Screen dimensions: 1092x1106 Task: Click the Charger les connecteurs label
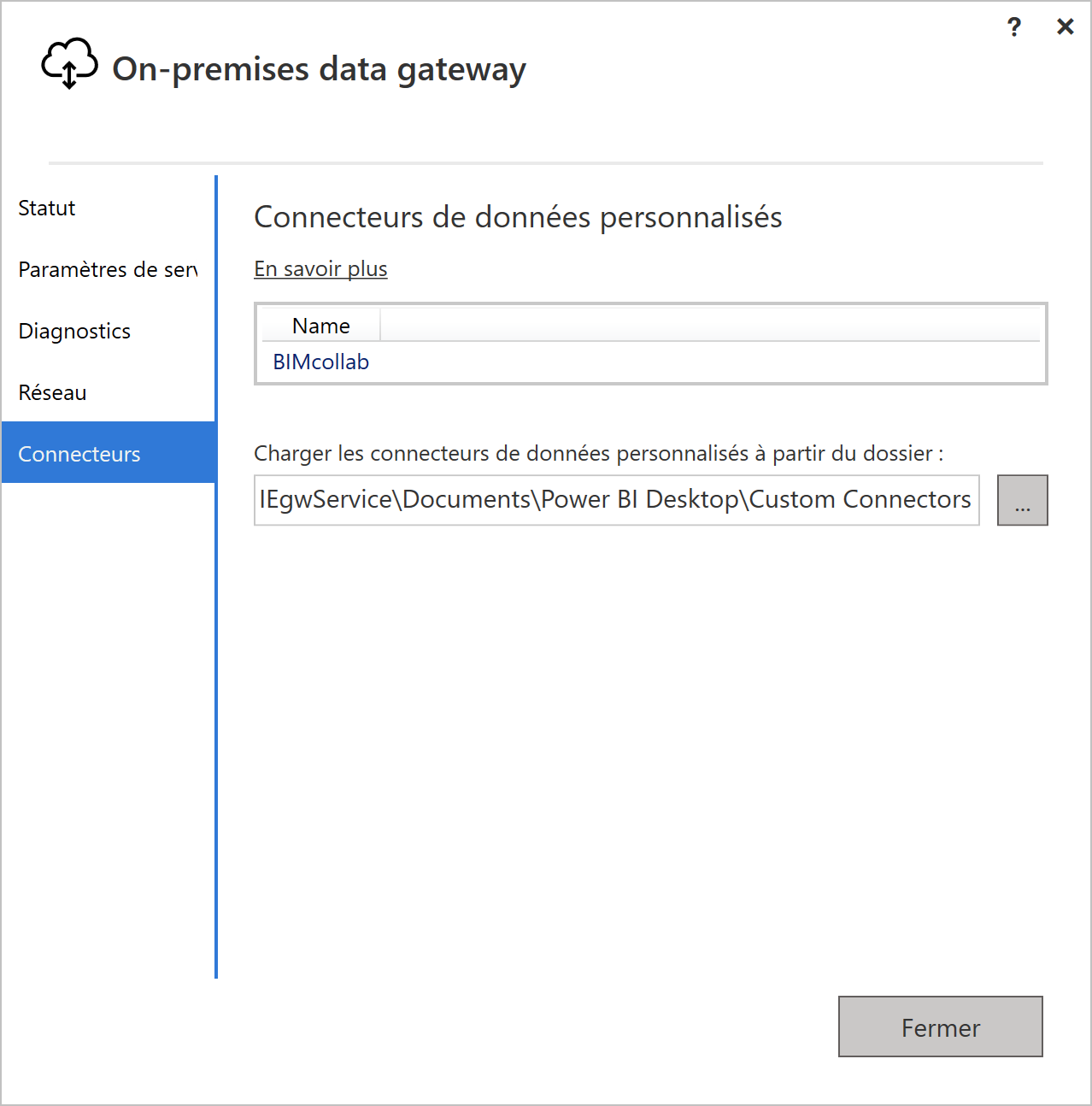coord(598,453)
